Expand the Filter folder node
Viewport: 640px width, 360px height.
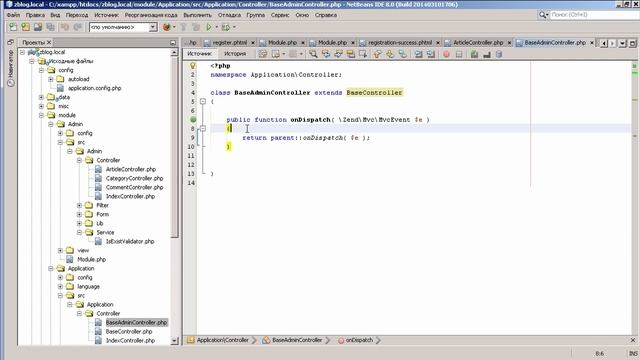[x=79, y=205]
